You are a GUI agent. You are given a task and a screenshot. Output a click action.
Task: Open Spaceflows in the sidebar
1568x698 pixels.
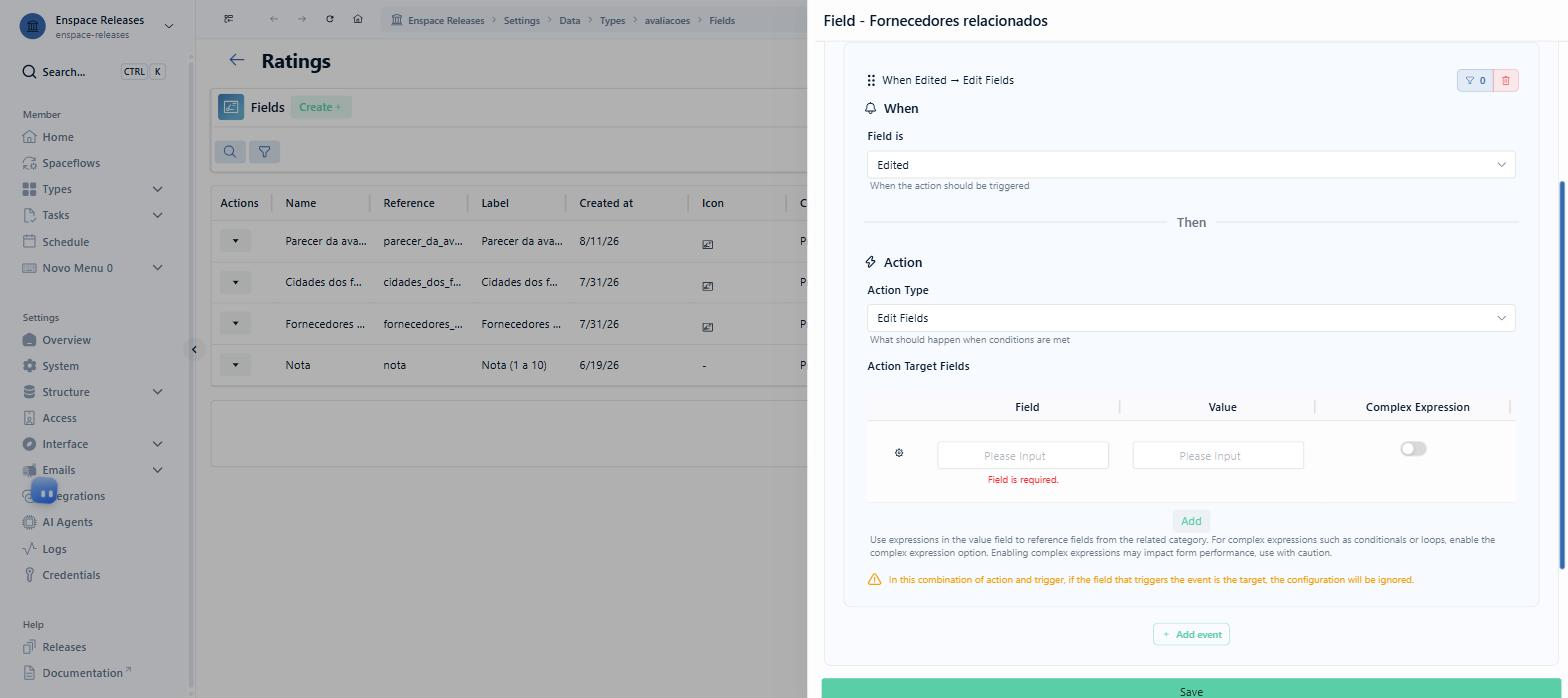point(71,163)
